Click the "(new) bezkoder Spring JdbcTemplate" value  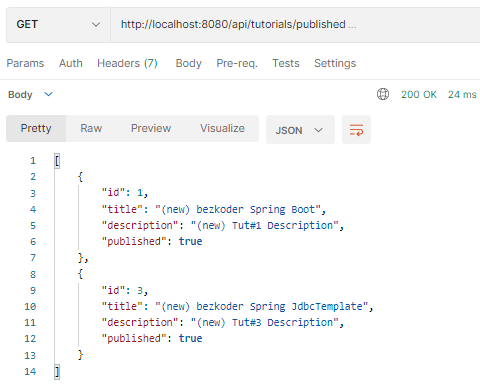(x=262, y=306)
